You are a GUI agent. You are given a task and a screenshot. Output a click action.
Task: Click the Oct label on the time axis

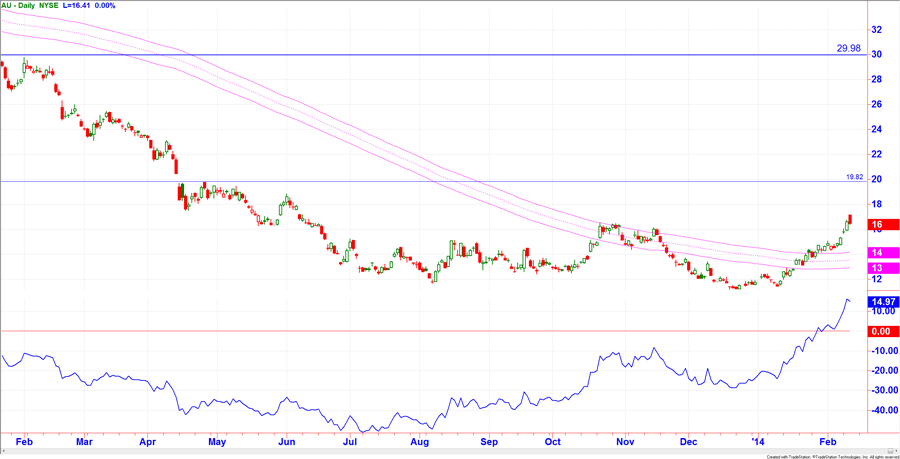tap(554, 440)
